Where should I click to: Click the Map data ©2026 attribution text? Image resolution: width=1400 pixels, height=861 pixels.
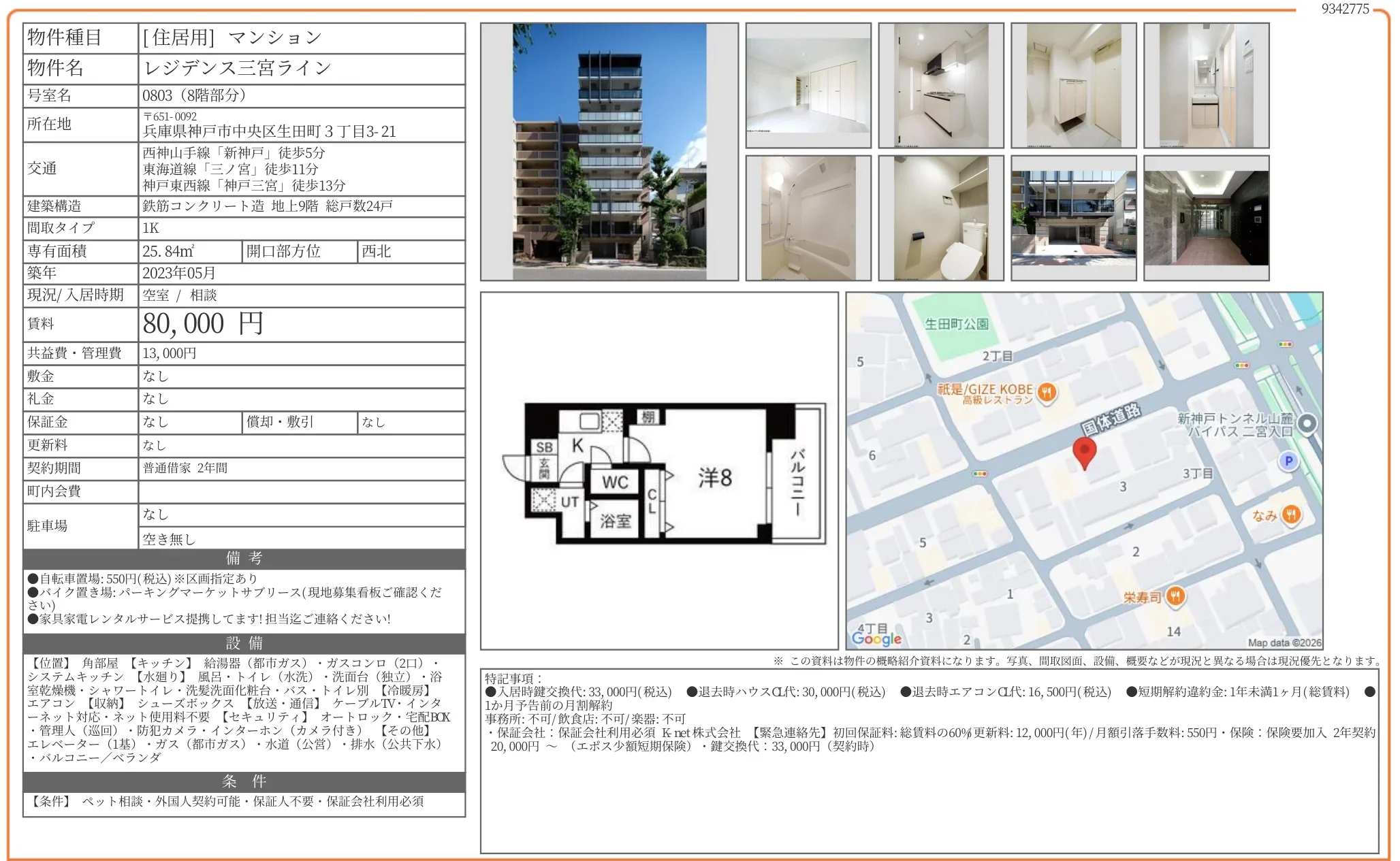pyautogui.click(x=1284, y=643)
